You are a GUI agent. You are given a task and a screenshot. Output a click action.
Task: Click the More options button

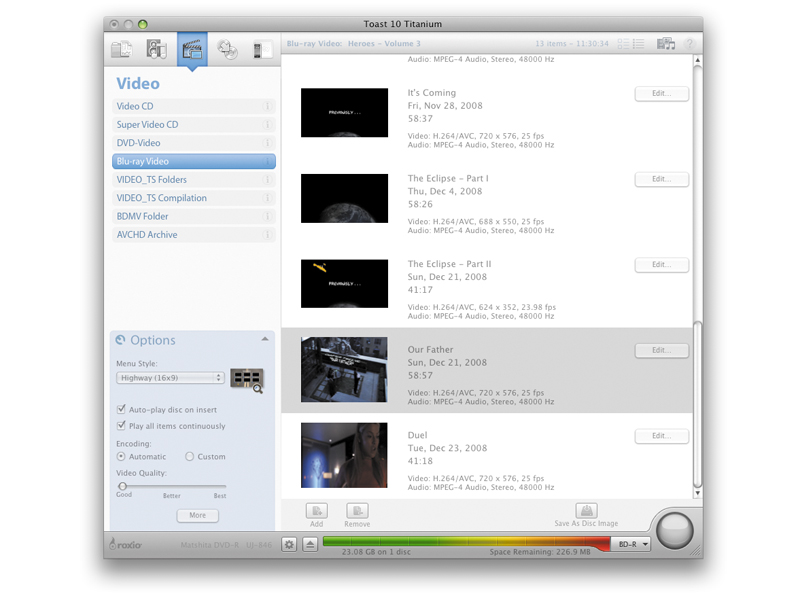198,515
